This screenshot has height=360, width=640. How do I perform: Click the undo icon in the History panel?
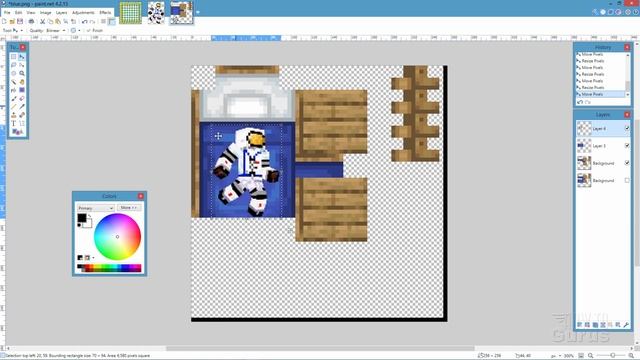click(580, 102)
